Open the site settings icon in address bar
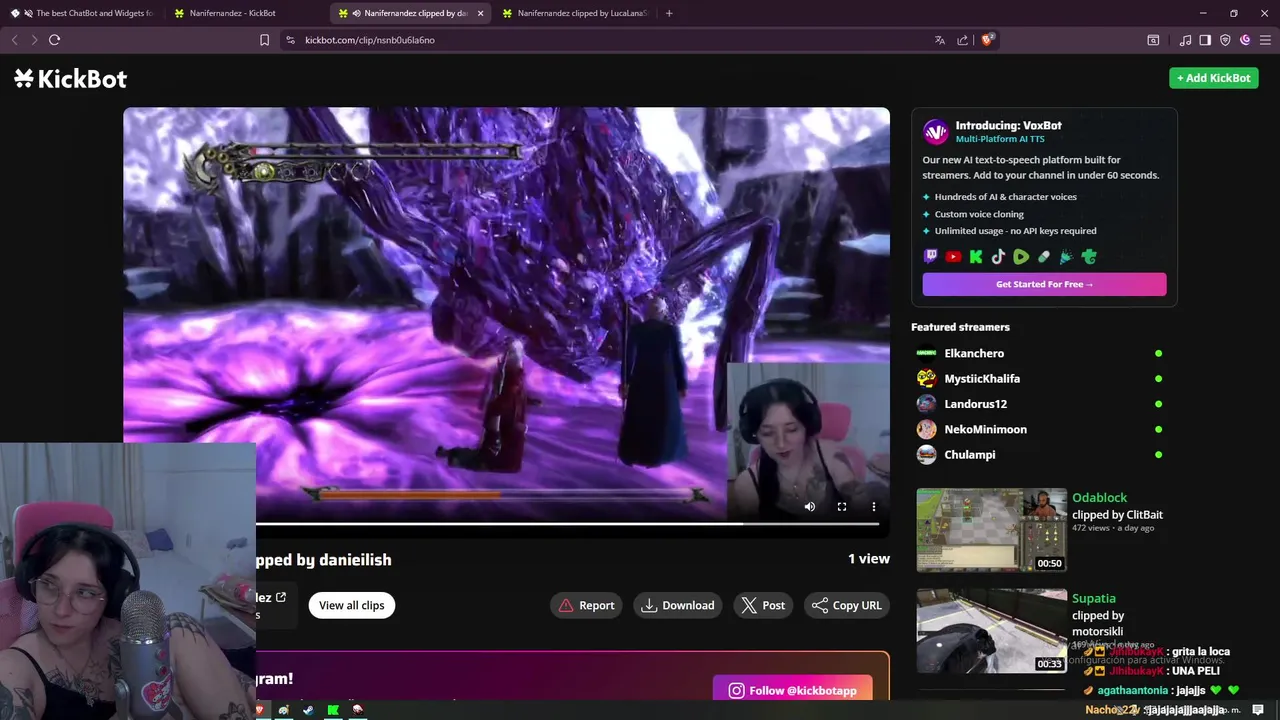 click(290, 40)
